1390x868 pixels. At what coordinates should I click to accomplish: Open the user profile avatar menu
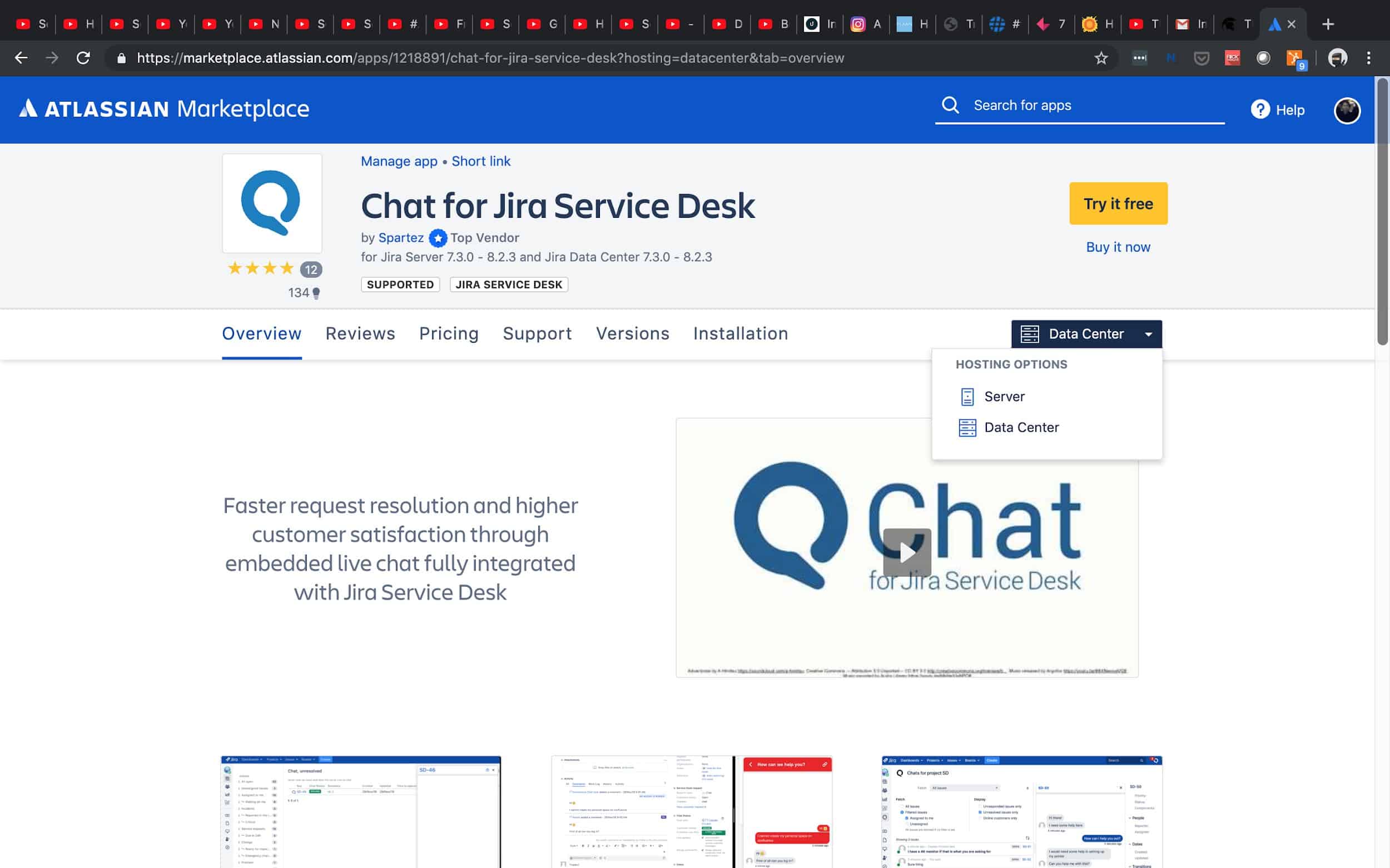coord(1346,110)
